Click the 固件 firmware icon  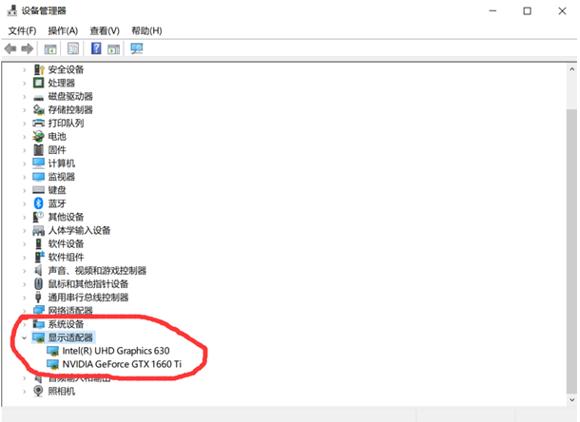[38, 150]
